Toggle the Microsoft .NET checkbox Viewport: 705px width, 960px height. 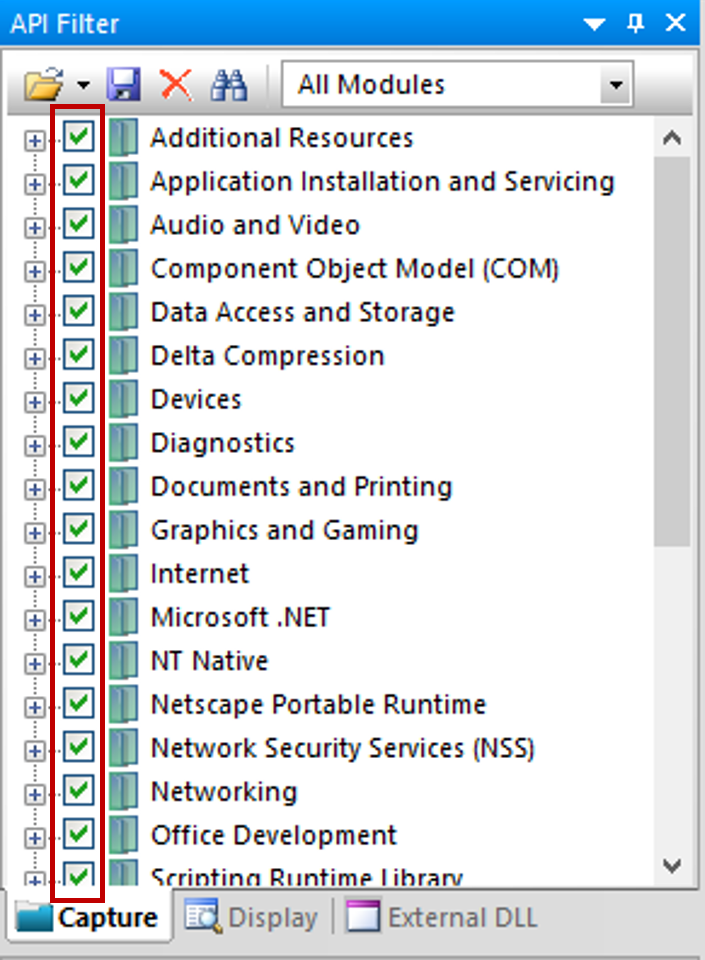click(79, 617)
